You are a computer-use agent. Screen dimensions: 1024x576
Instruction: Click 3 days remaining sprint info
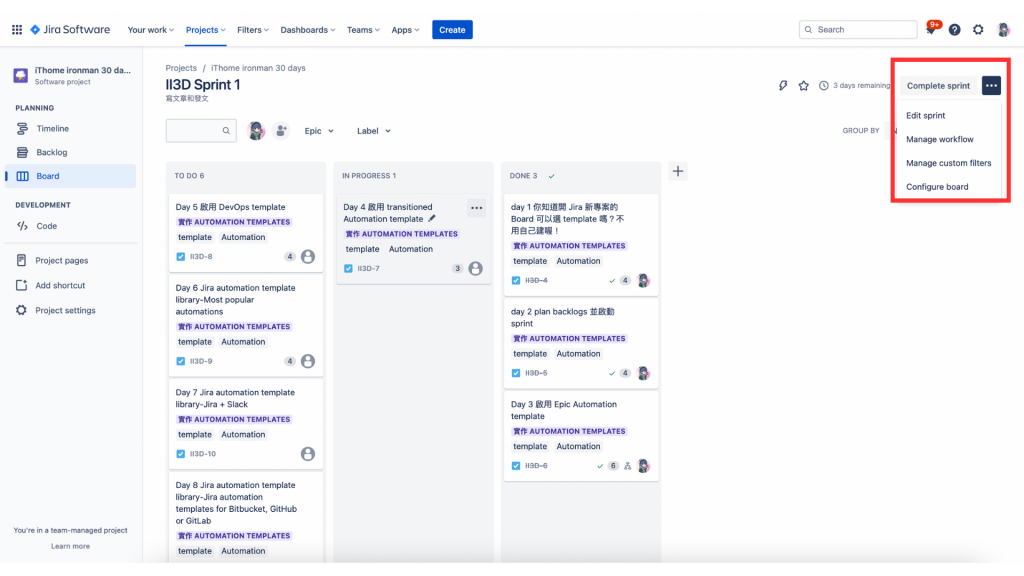click(855, 86)
